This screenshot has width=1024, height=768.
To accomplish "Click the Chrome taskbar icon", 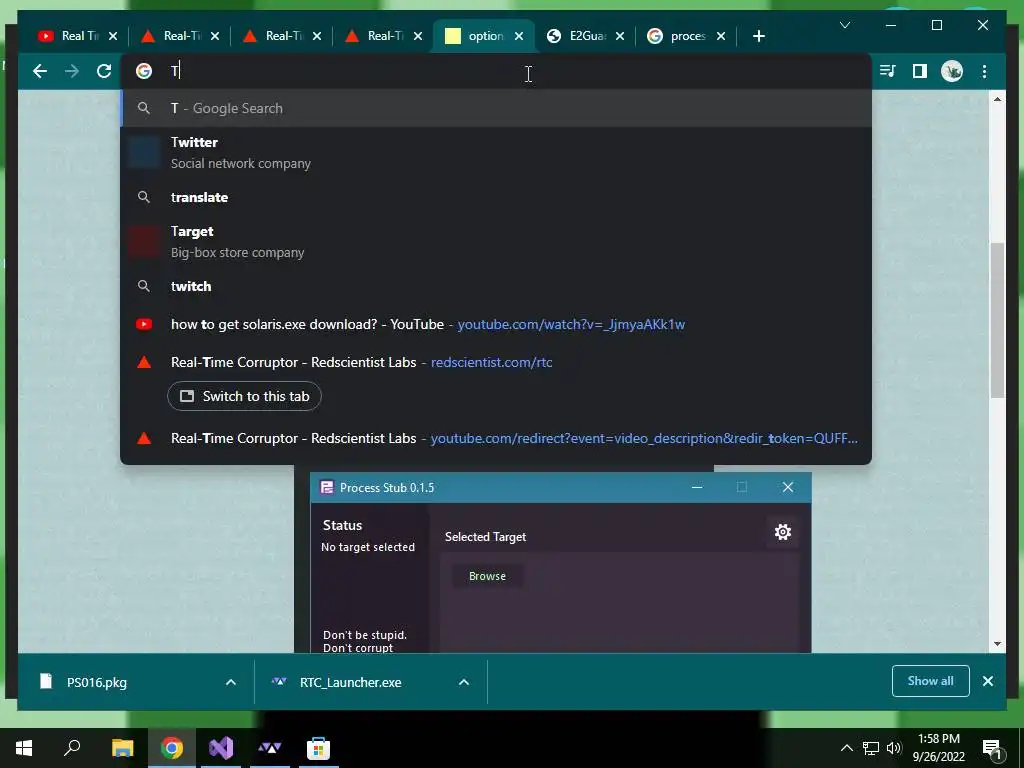I will pos(172,748).
